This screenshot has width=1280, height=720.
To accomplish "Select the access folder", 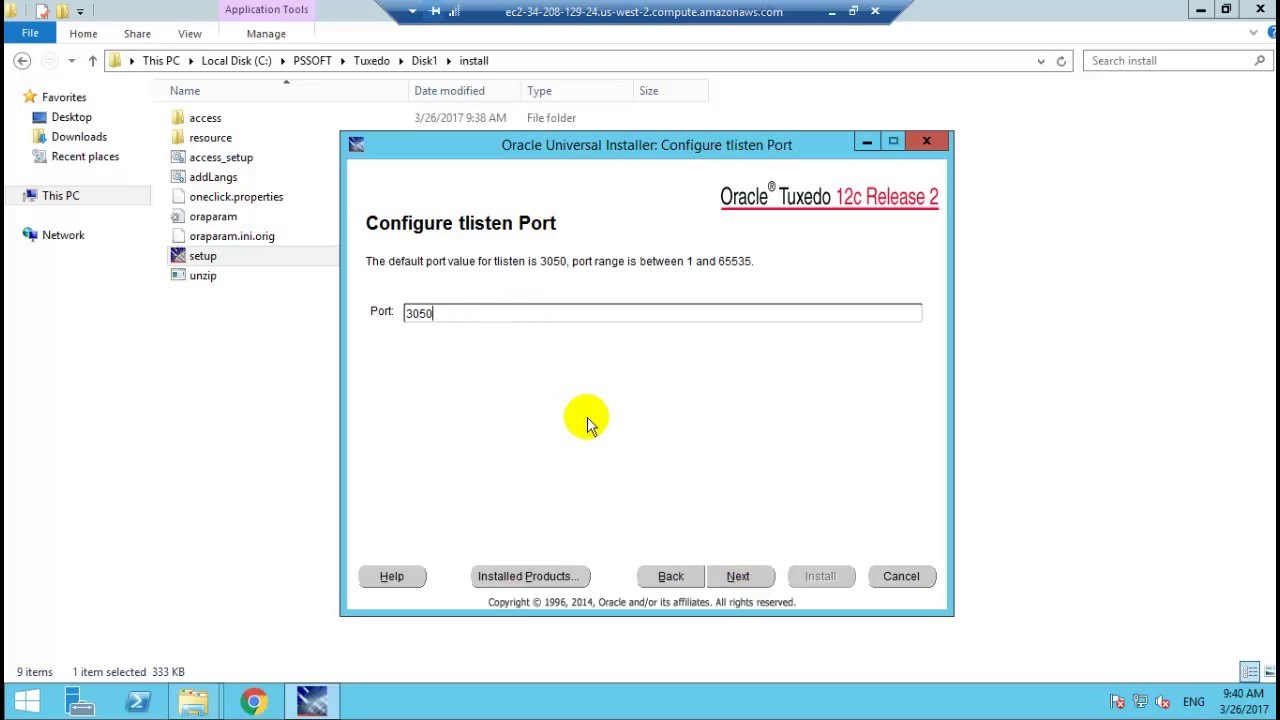I will click(205, 118).
